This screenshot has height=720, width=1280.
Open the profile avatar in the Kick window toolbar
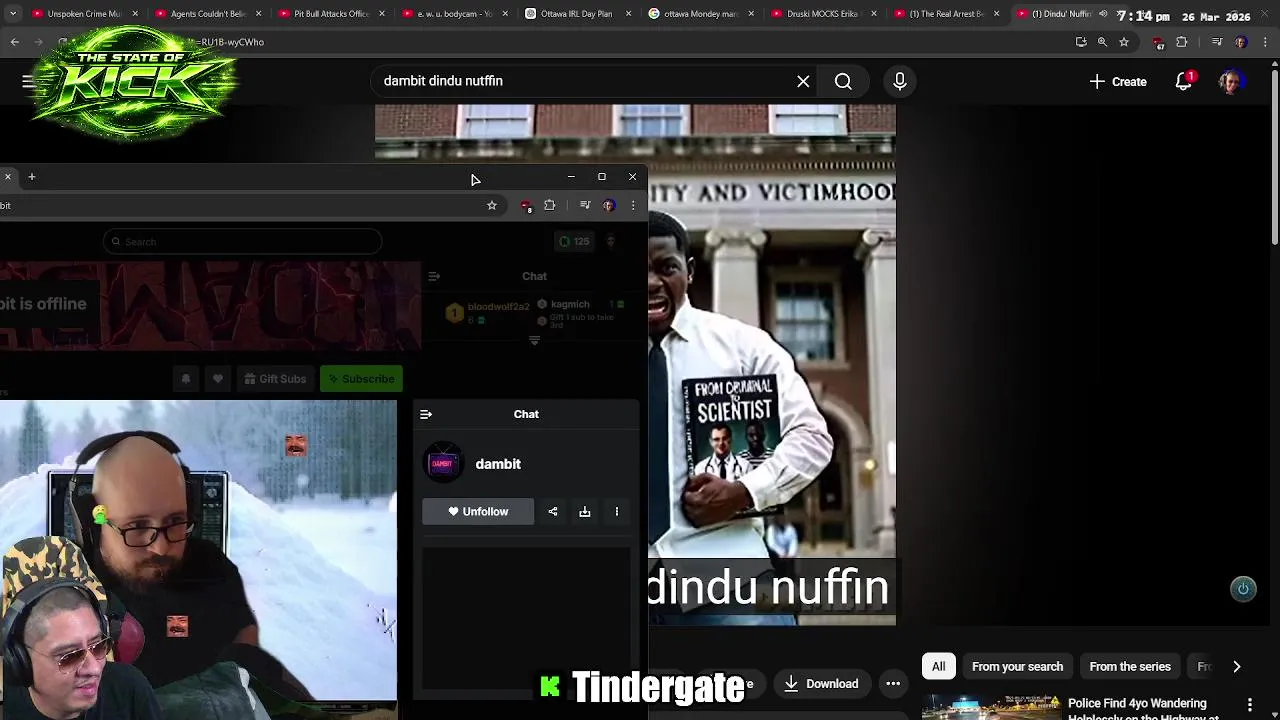click(x=608, y=205)
